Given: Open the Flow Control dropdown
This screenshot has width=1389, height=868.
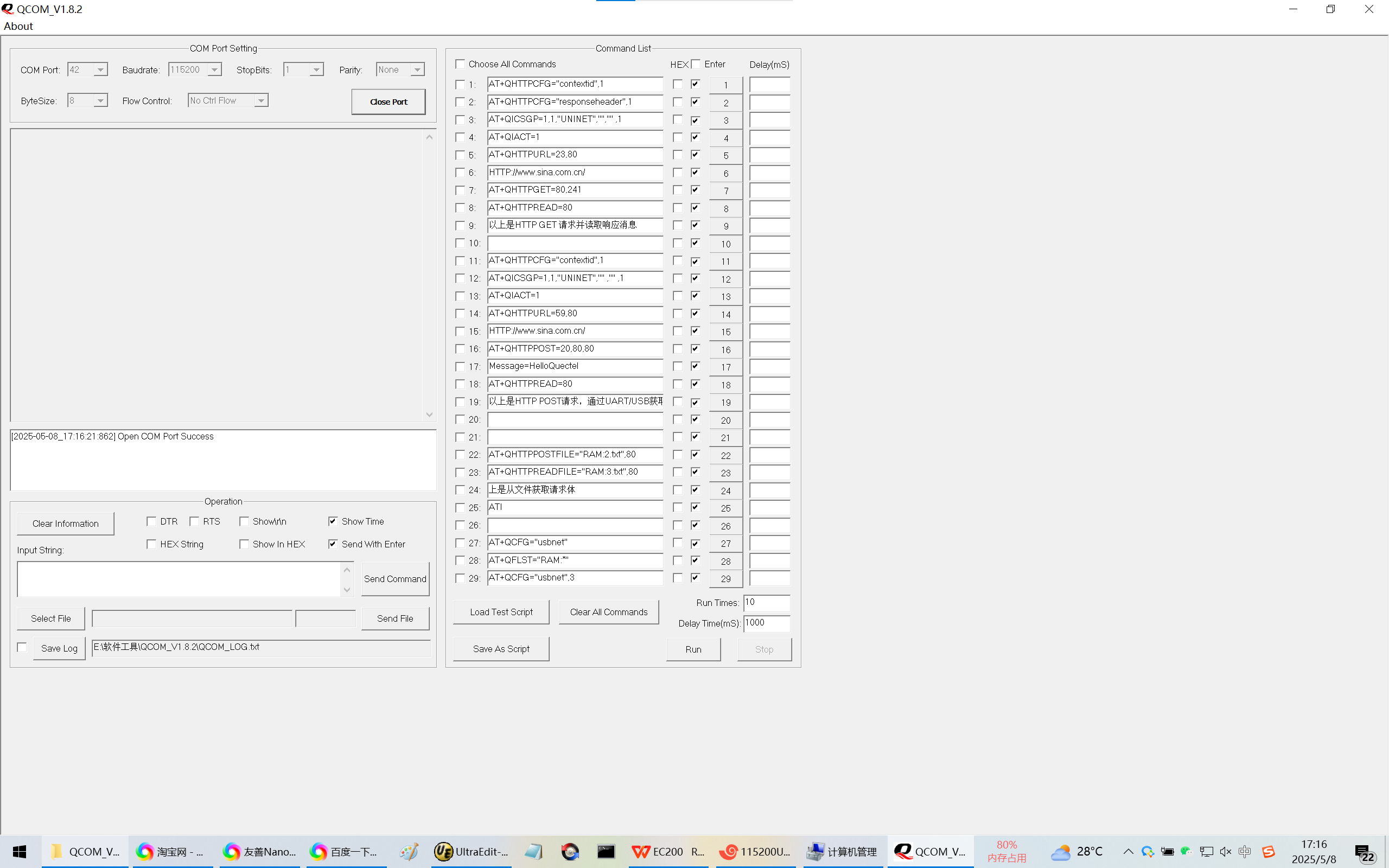Looking at the screenshot, I should click(x=261, y=100).
